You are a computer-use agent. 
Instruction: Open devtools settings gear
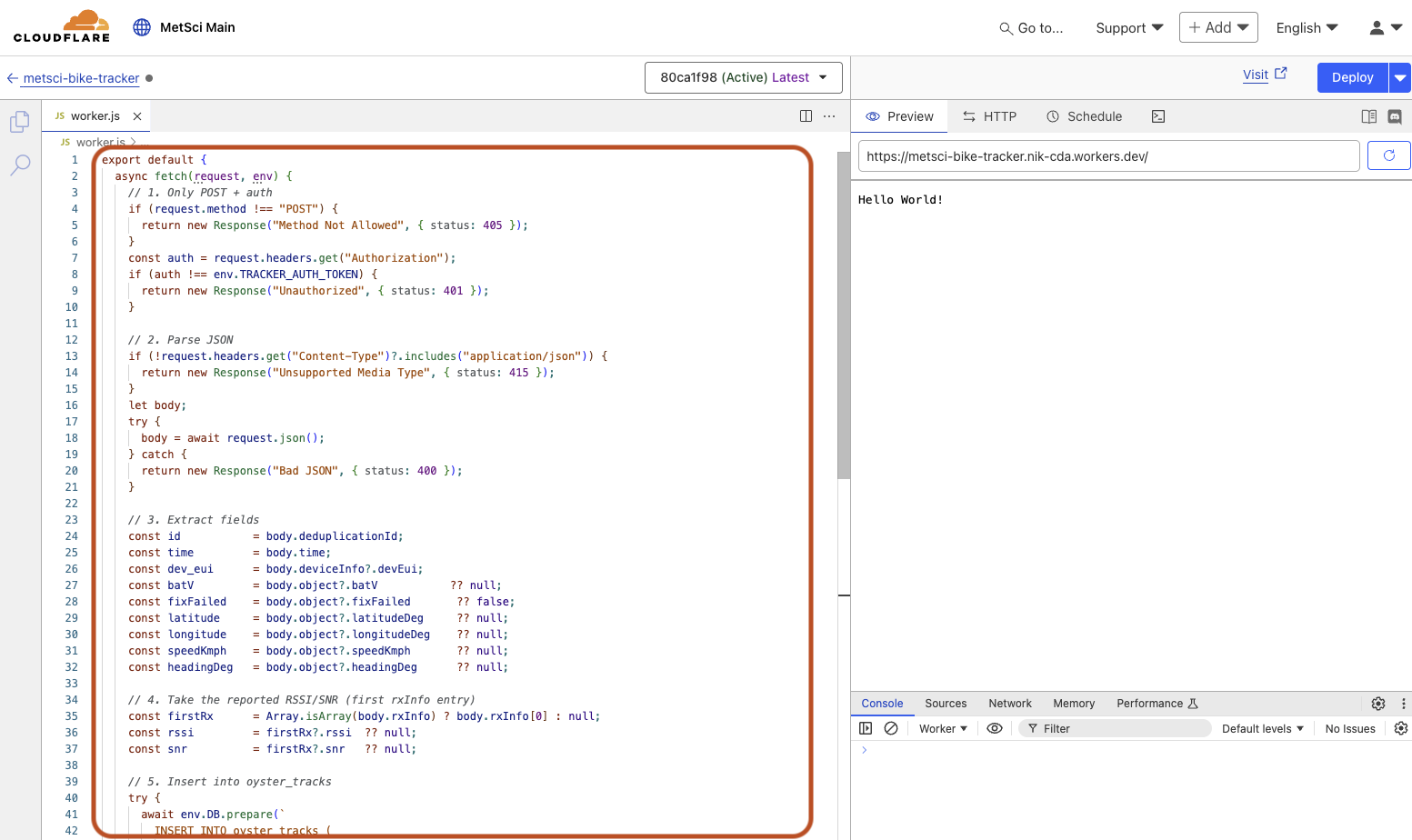[1378, 704]
